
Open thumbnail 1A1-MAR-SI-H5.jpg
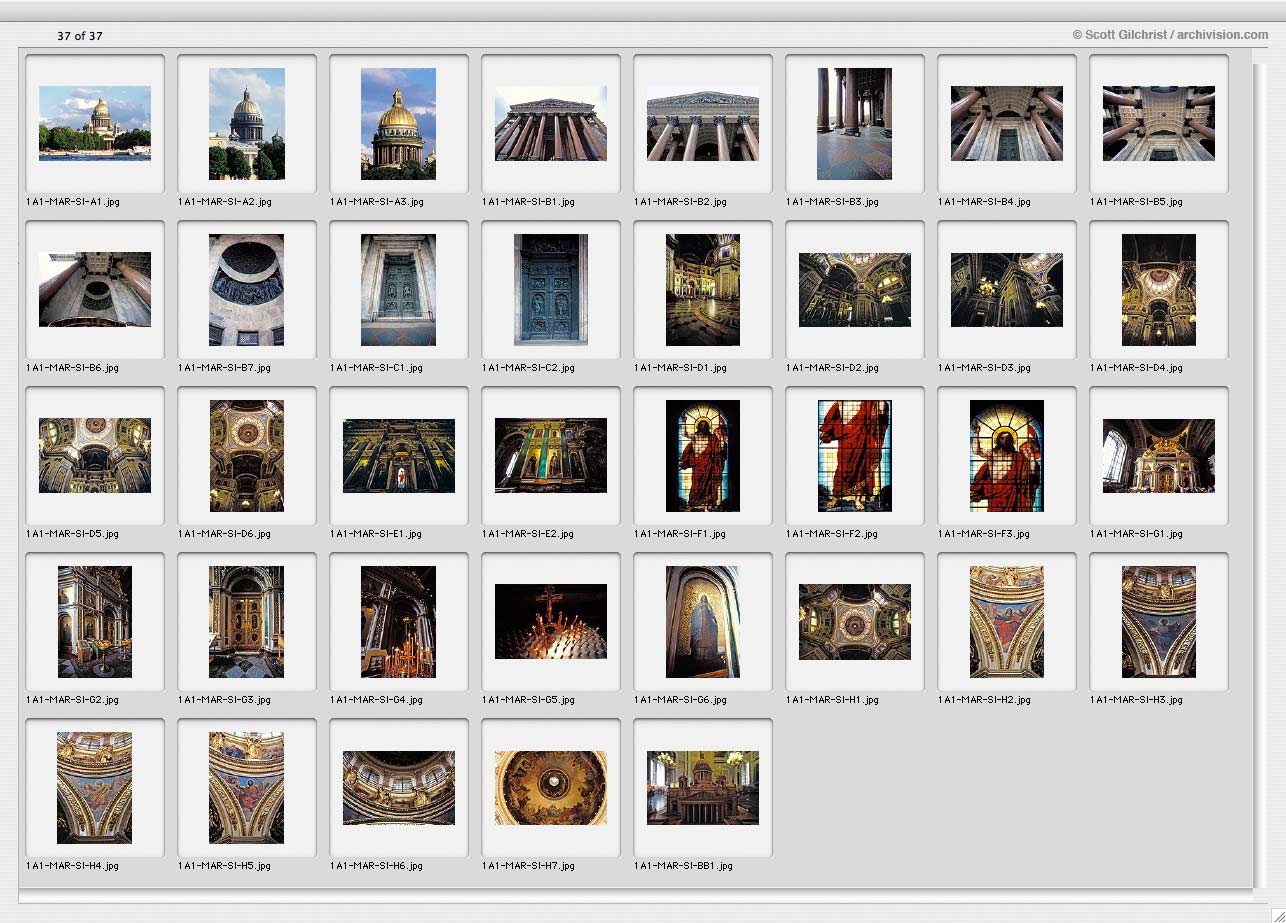click(247, 787)
